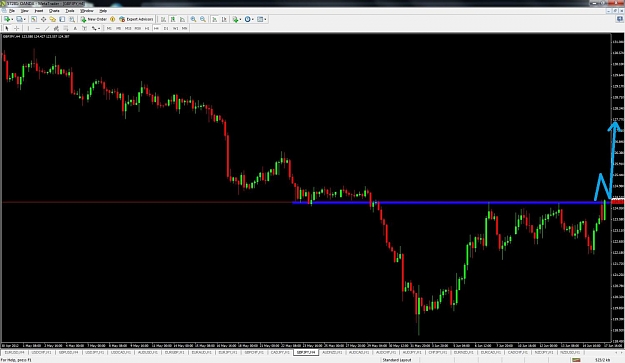Select the crosshair tool
Image resolution: width=625 pixels, height=363 pixels.
[16, 28]
